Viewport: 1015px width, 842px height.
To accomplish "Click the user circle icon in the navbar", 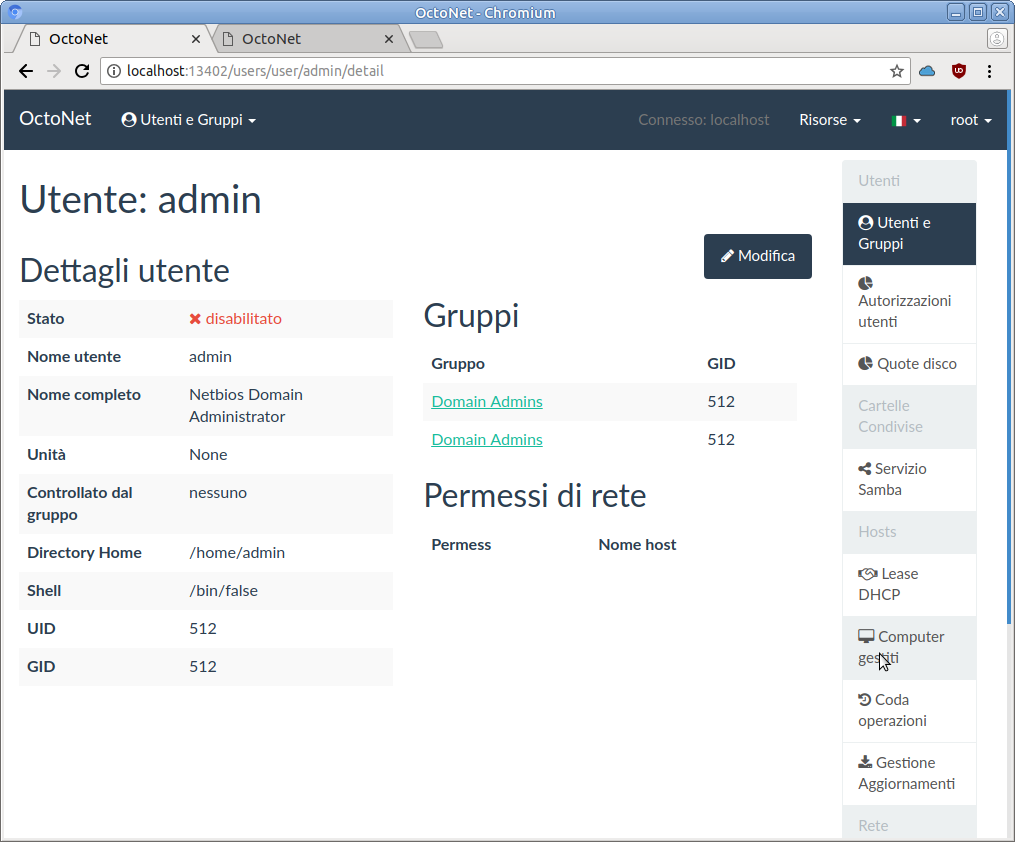I will point(129,120).
